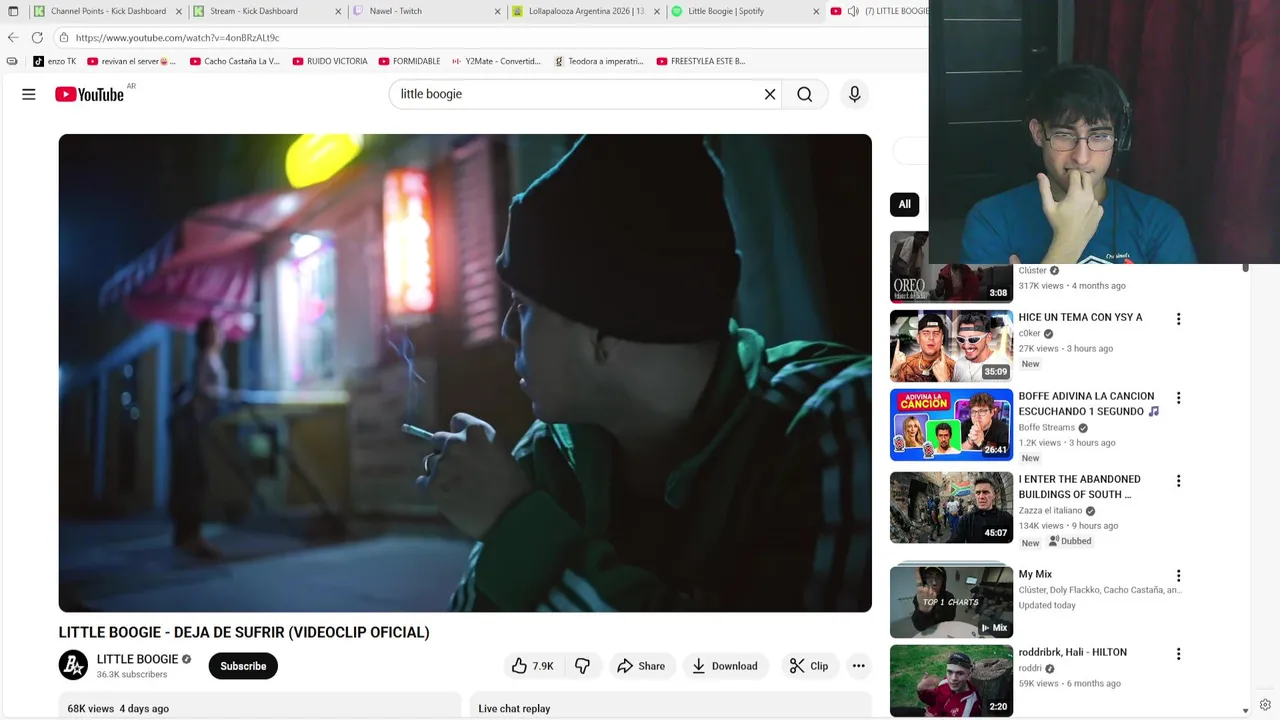Click the main video player
Screen dimensions: 1280x720
coord(465,373)
